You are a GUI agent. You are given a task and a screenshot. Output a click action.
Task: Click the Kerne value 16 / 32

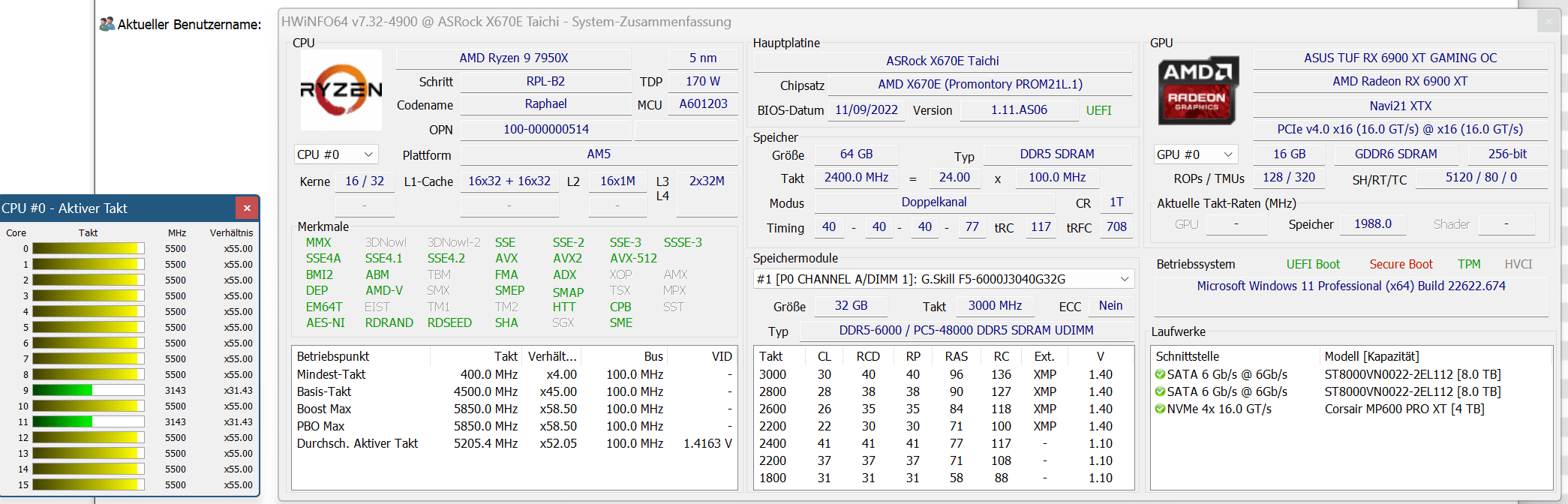[x=365, y=181]
